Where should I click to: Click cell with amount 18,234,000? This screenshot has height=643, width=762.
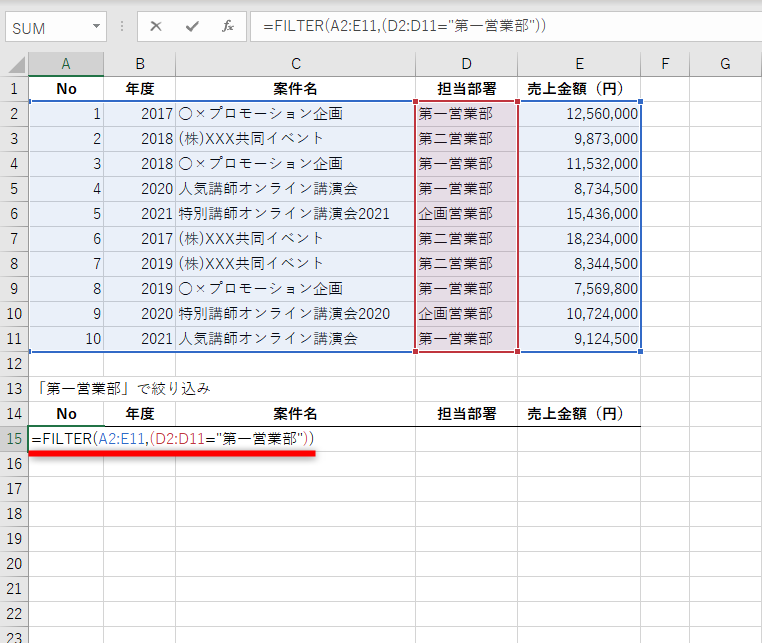579,239
